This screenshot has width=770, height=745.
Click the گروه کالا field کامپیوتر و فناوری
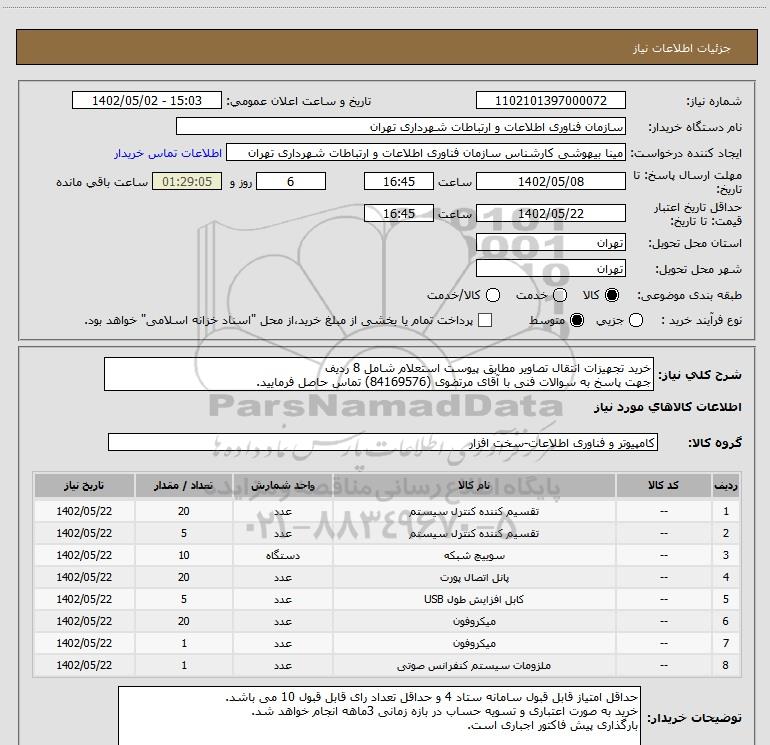coord(383,442)
